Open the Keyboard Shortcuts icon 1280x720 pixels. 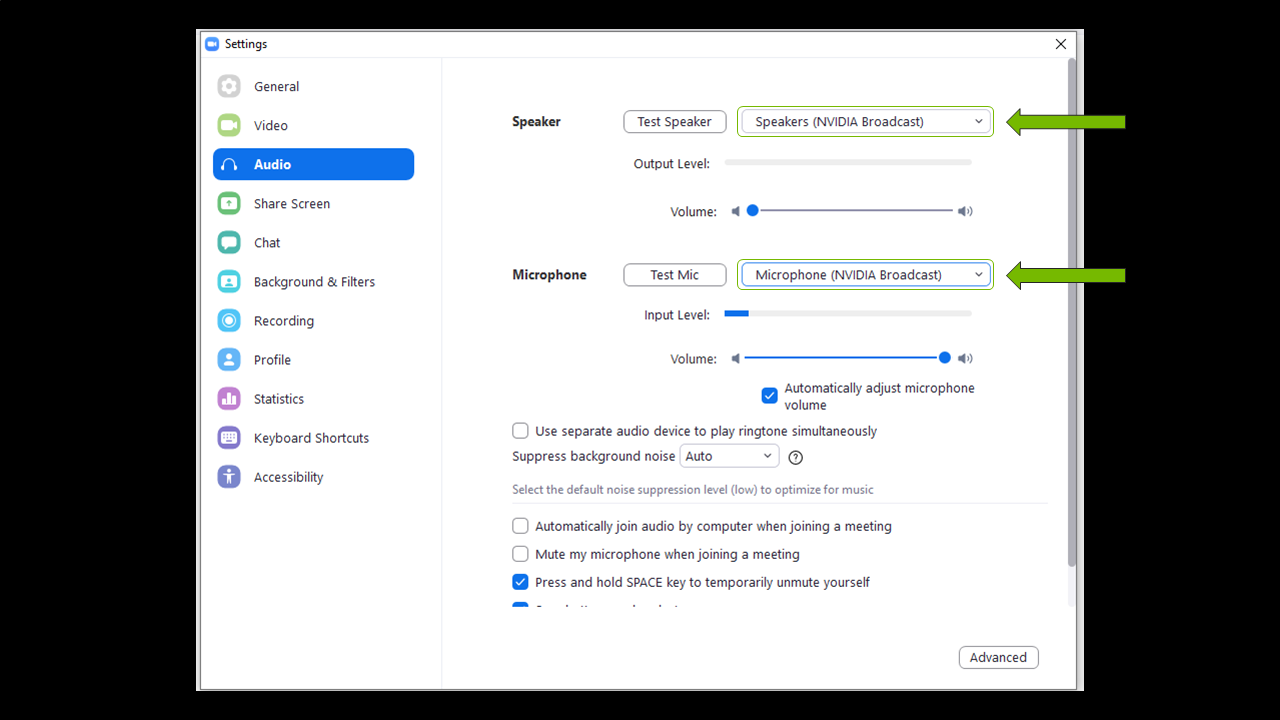(229, 438)
